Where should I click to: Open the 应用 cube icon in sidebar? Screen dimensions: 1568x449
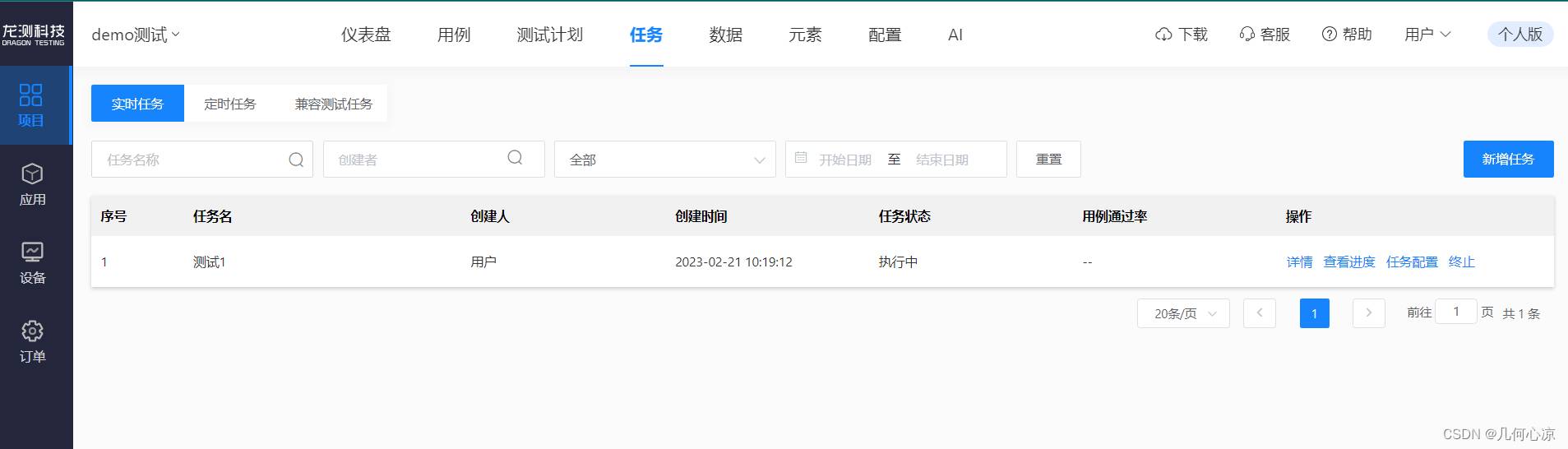coord(32,174)
